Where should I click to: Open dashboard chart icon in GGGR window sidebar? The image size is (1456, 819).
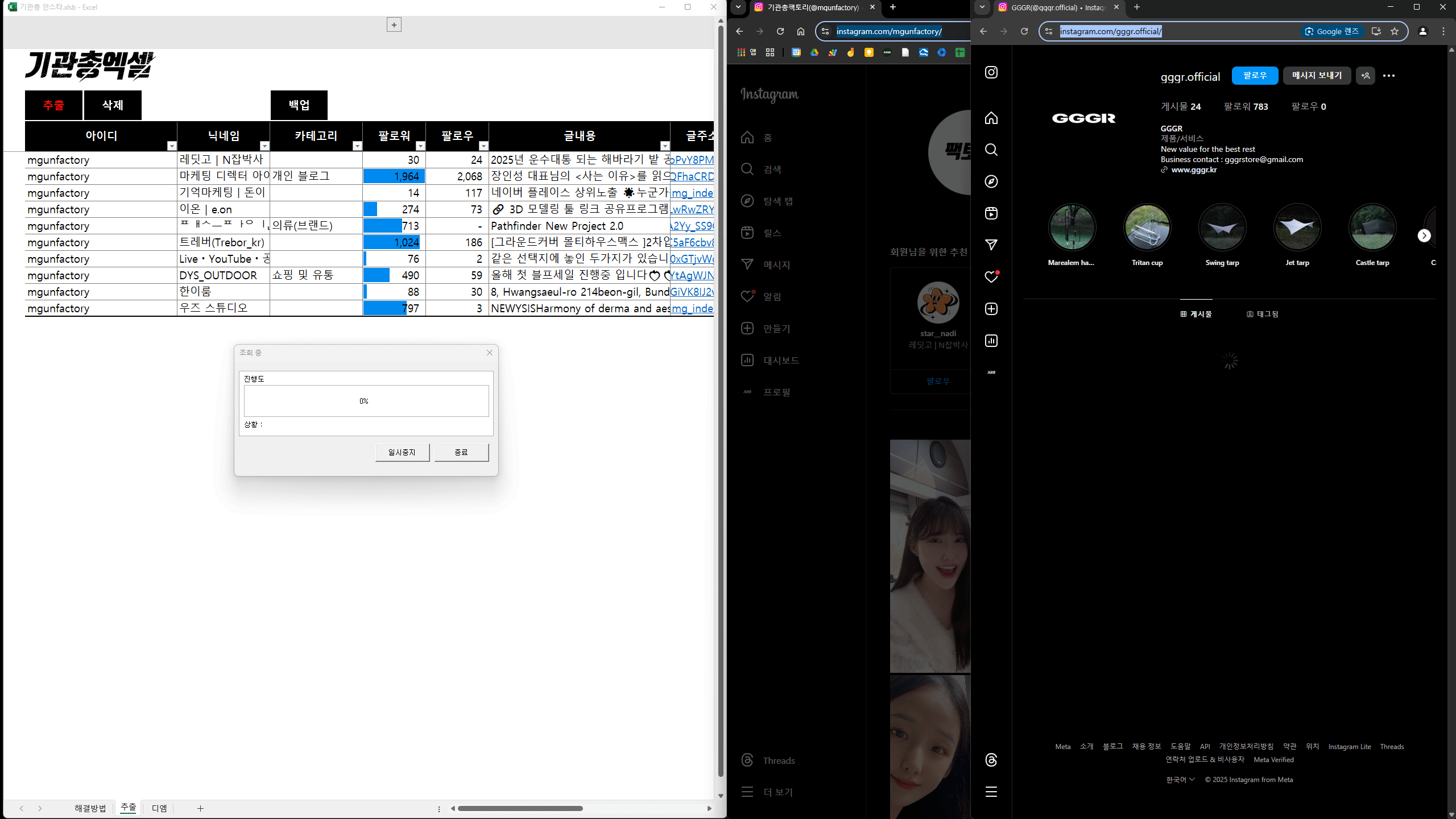pos(991,341)
